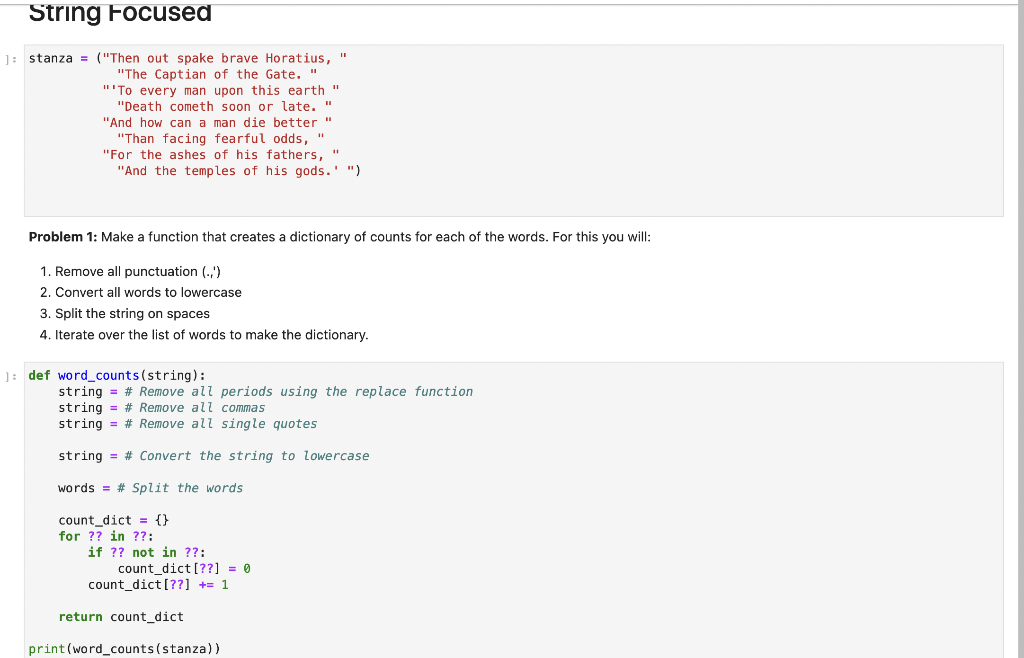Screen dimensions: 1024x658
Task: Click list item 'Remove all punctuation (.,')'
Action: (138, 272)
